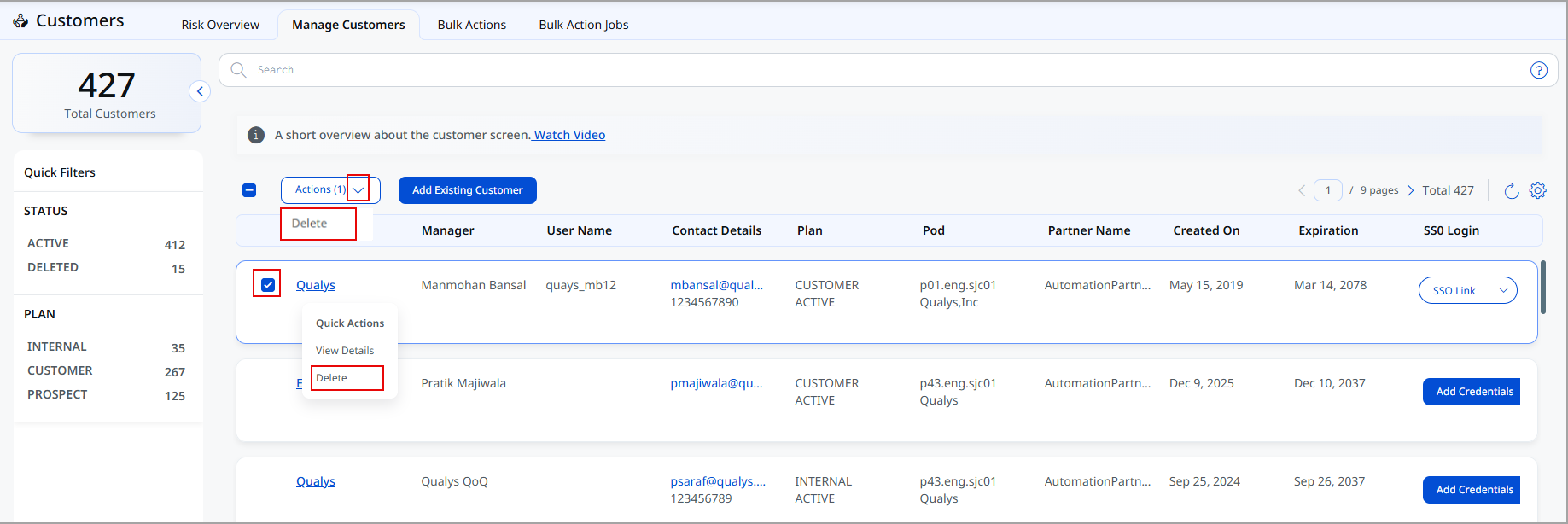Image resolution: width=1568 pixels, height=524 pixels.
Task: Collapse the left filter panel arrow
Action: pos(200,91)
